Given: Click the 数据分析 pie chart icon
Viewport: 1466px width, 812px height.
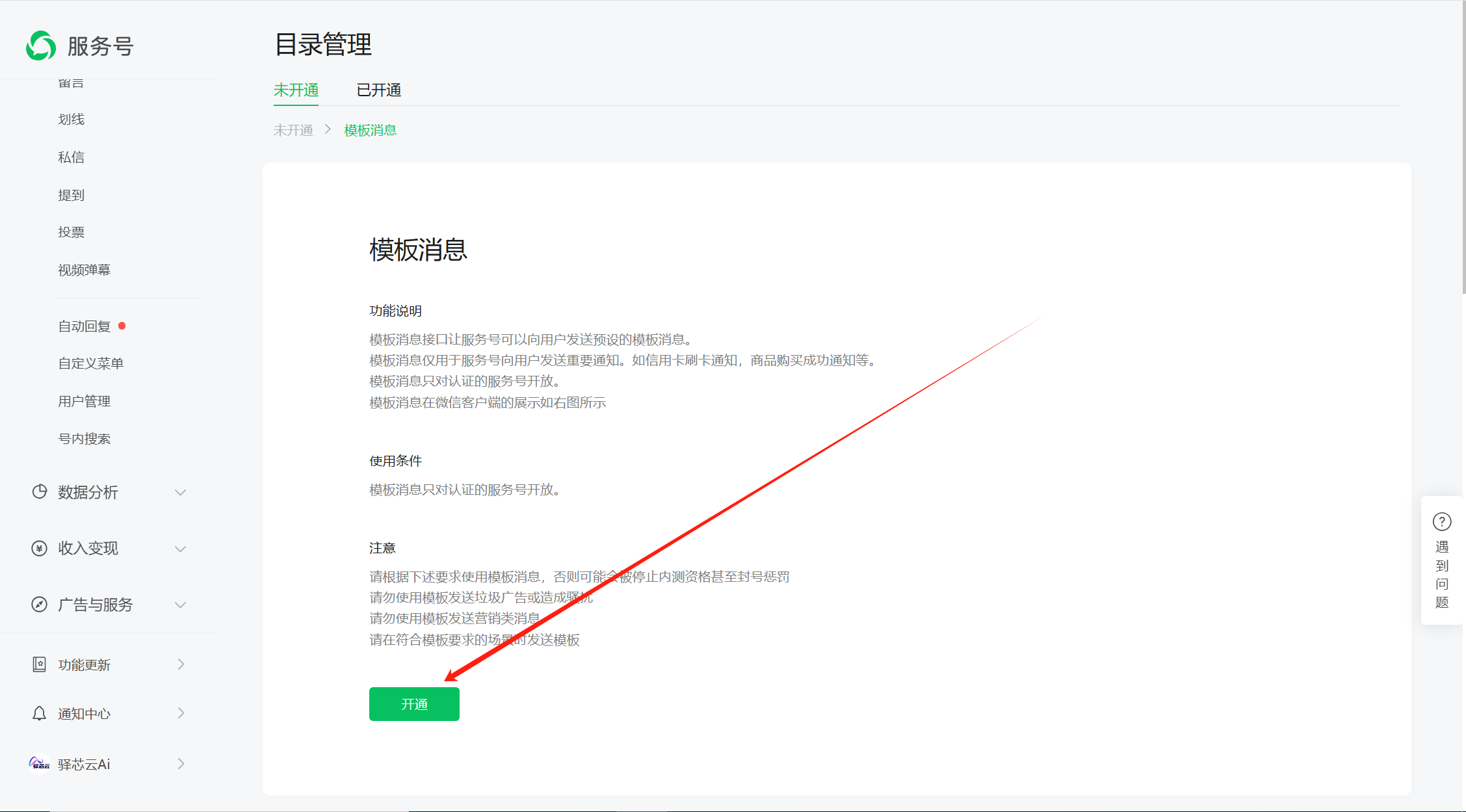Looking at the screenshot, I should (40, 491).
